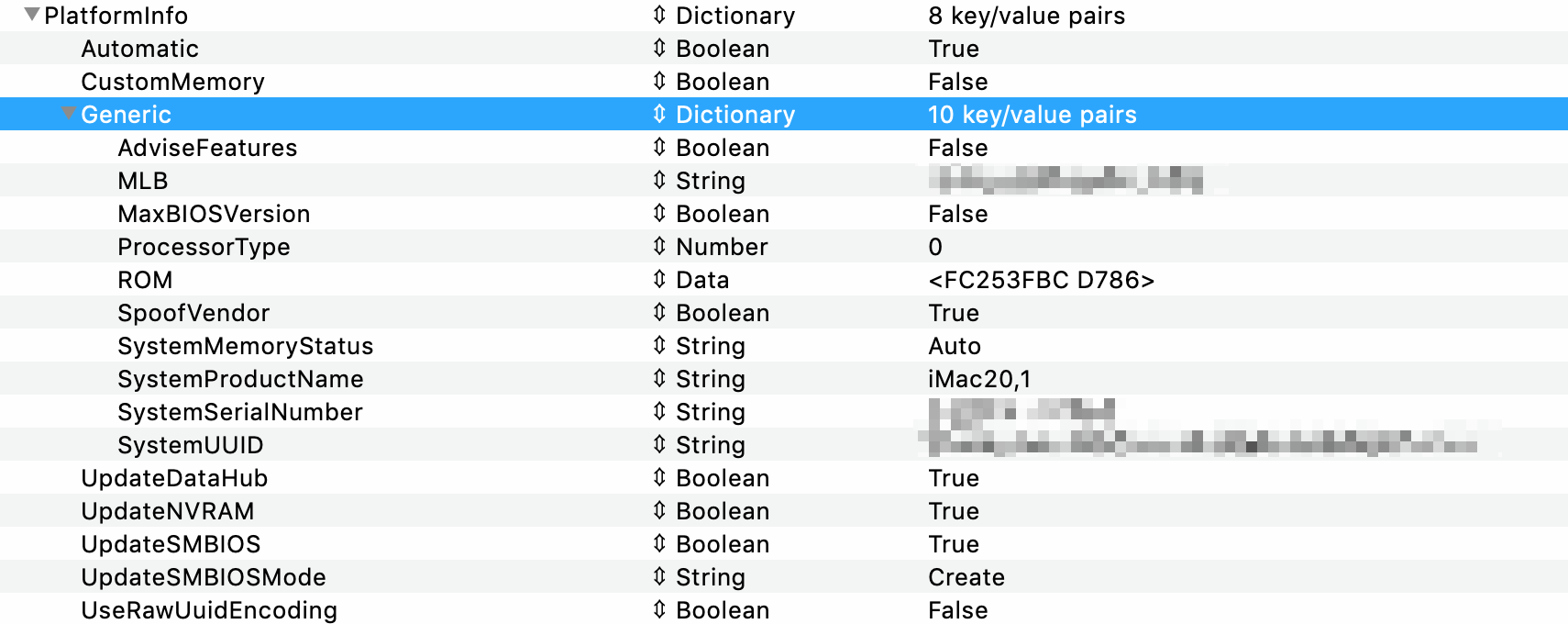Click the iMac20,1 value field
Viewport: 1568px width, 624px height.
(x=979, y=379)
